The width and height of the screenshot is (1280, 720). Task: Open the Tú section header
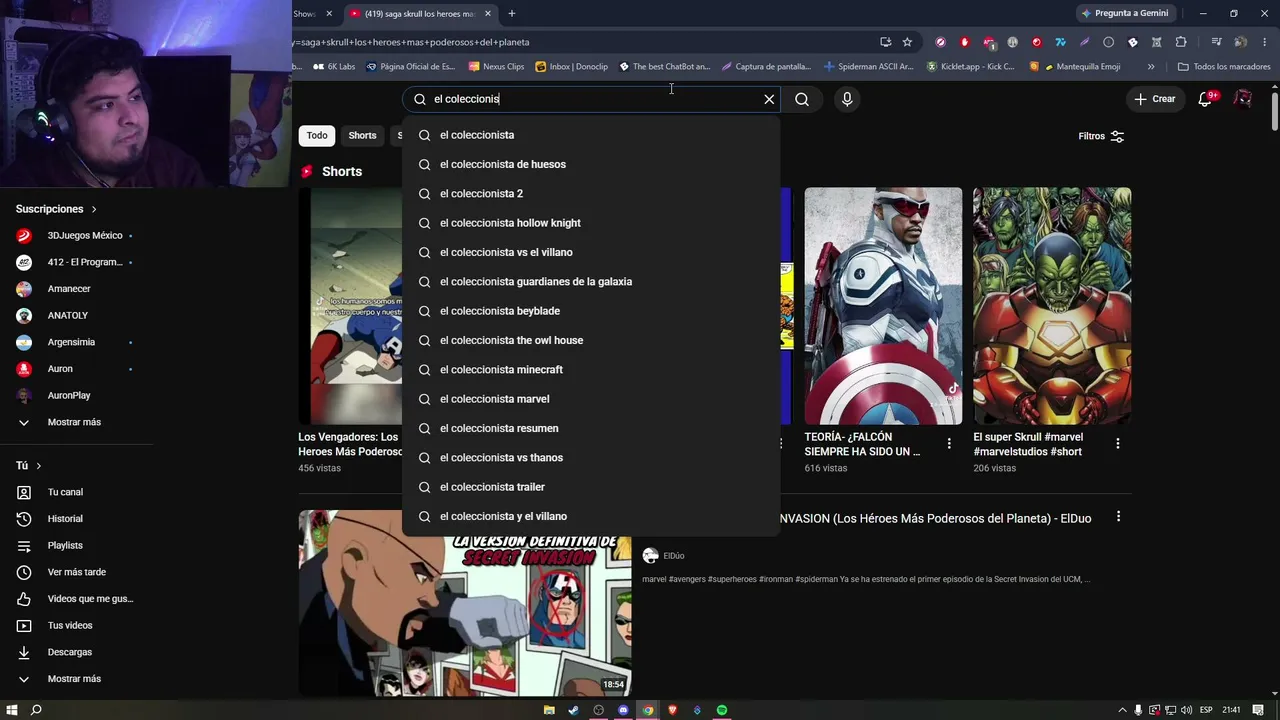point(29,466)
